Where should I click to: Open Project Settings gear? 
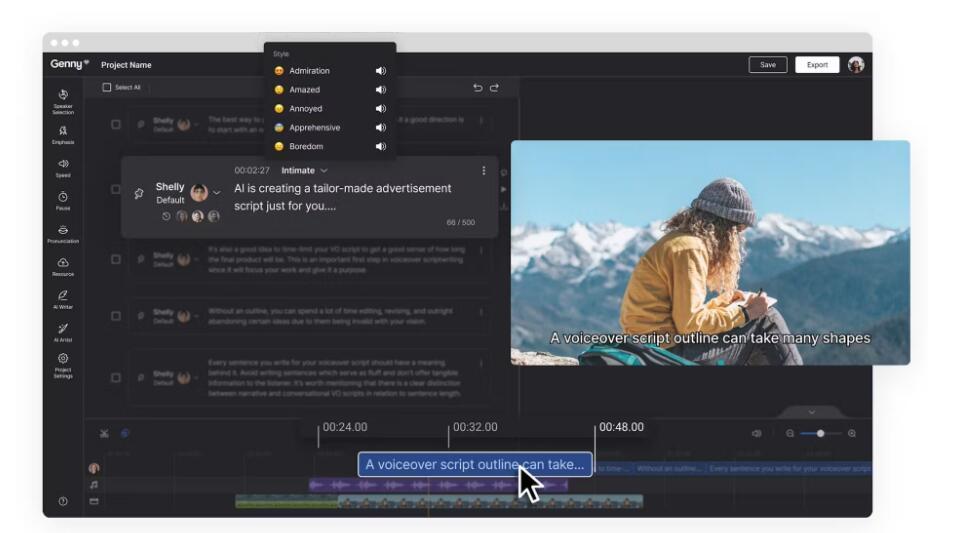[x=63, y=365]
